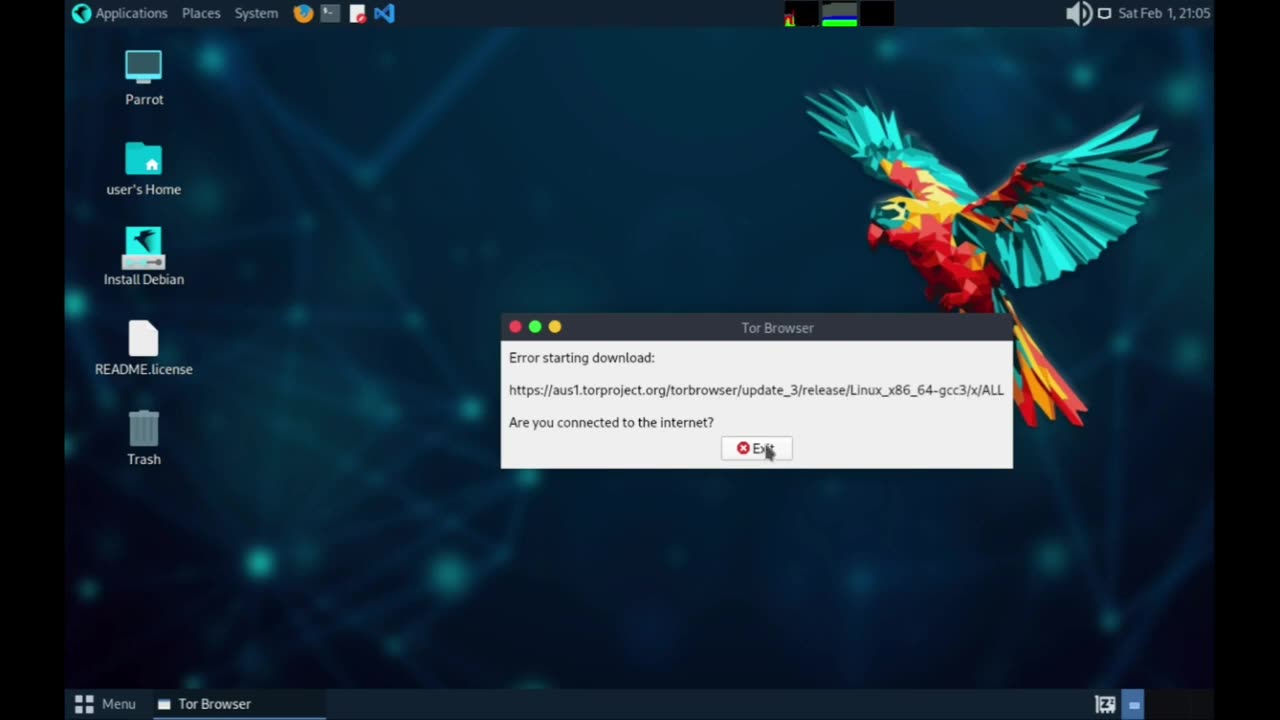
Task: Click the Parrot logo icon in top panel
Action: [81, 13]
